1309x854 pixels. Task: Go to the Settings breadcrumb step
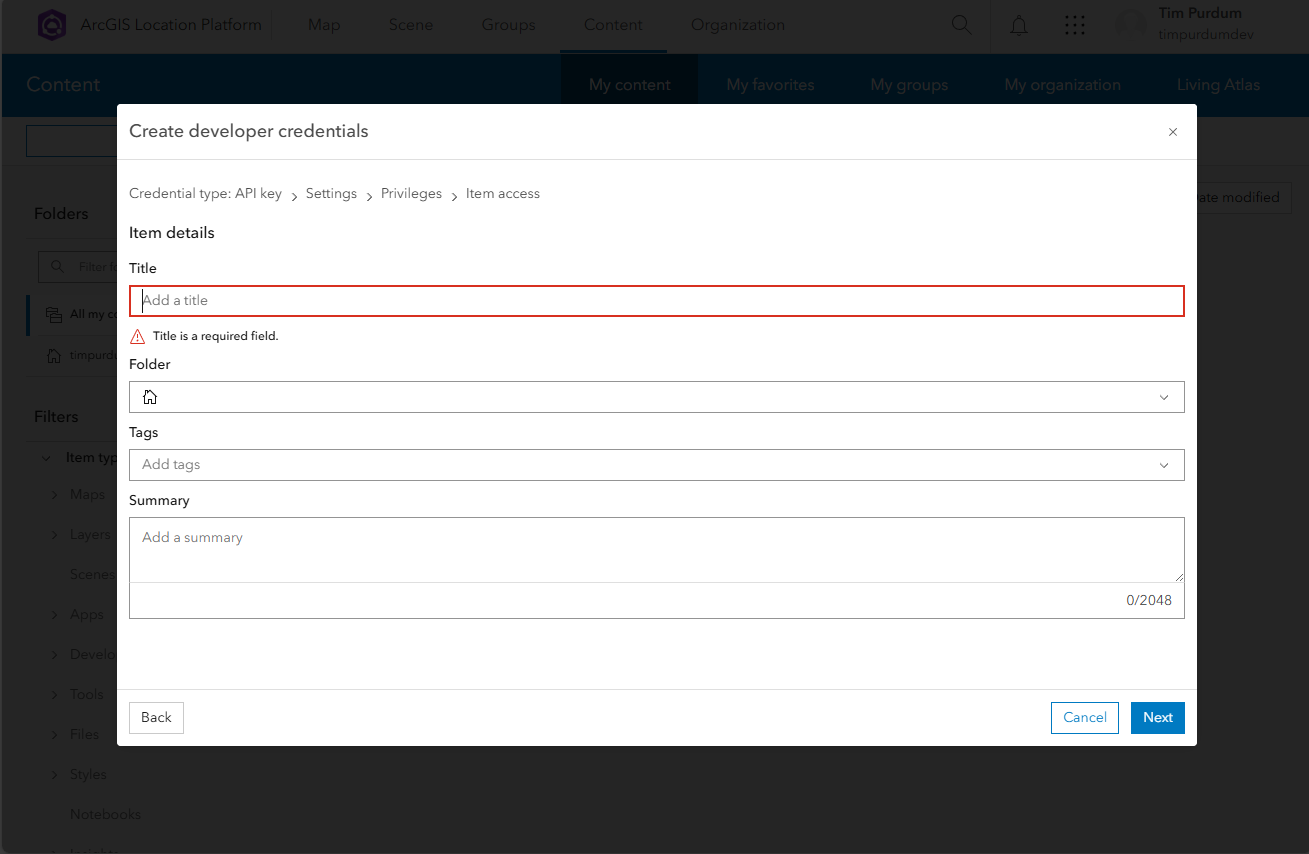click(x=331, y=194)
